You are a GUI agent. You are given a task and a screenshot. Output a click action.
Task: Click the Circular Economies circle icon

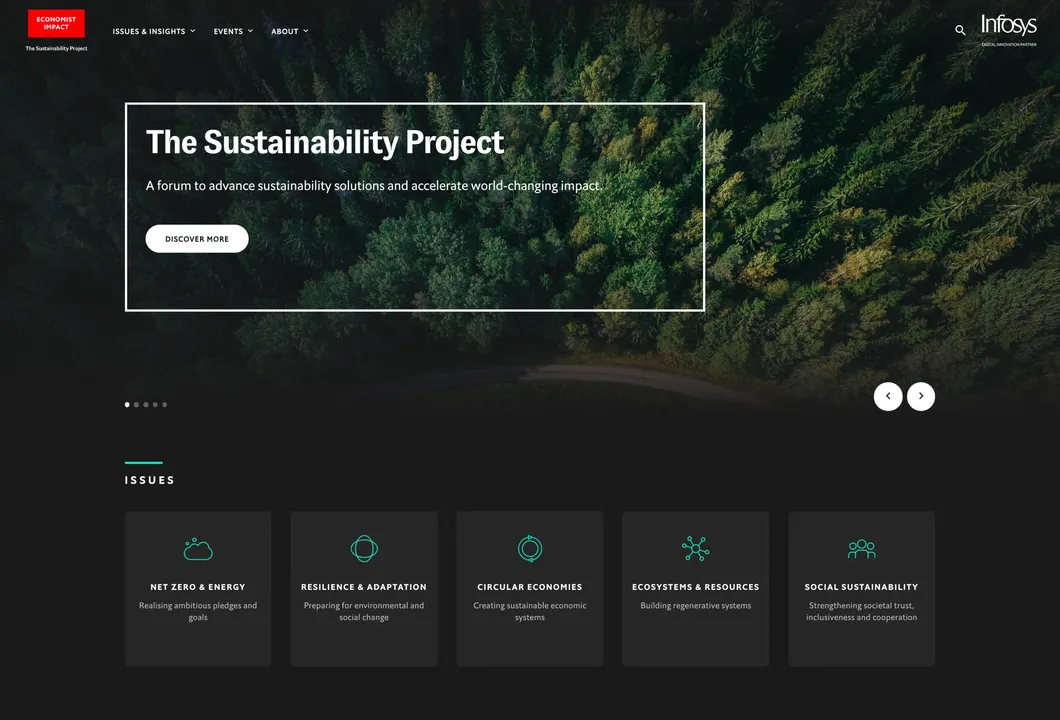pyautogui.click(x=530, y=548)
